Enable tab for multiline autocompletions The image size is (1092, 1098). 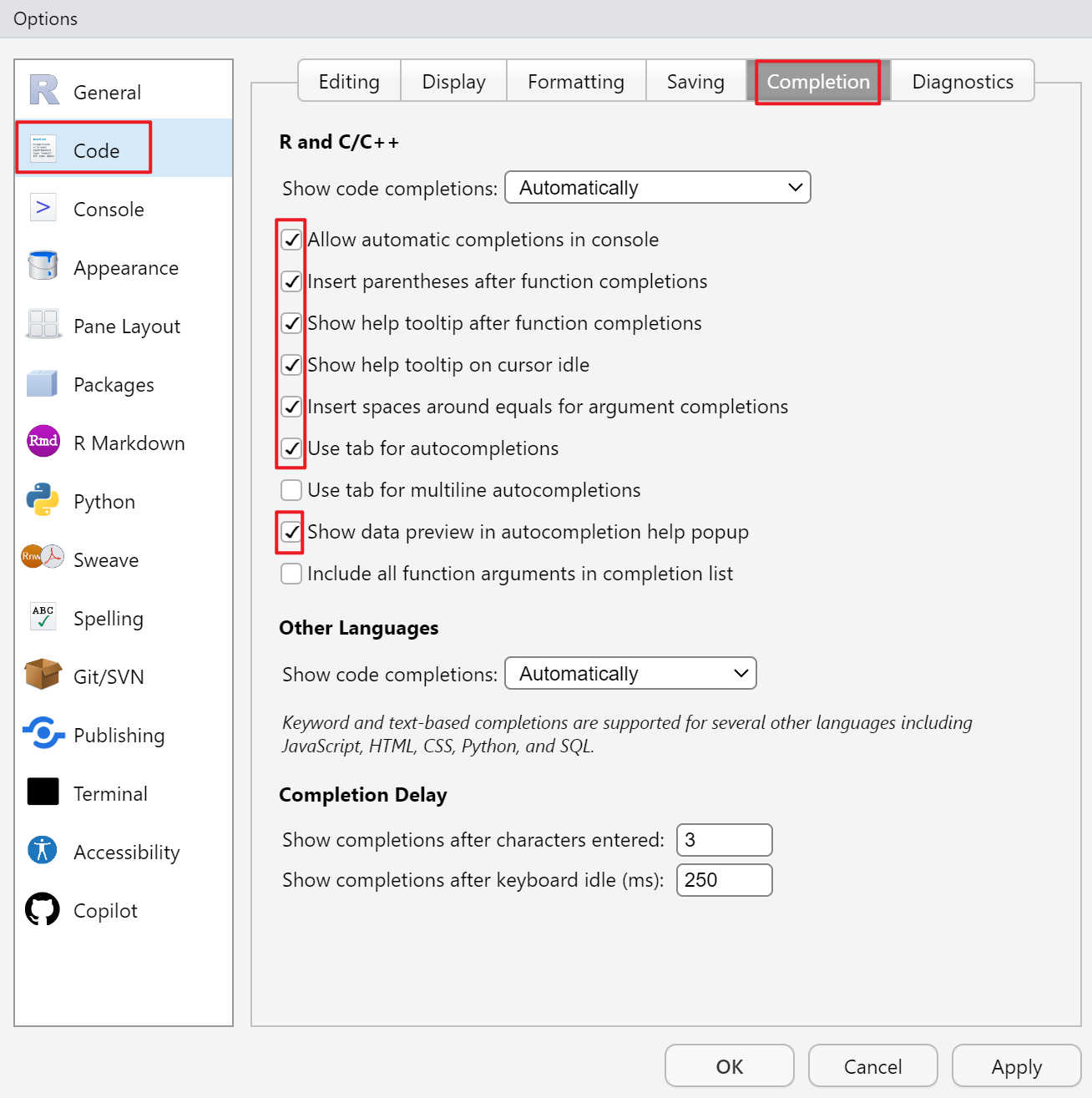[x=291, y=490]
